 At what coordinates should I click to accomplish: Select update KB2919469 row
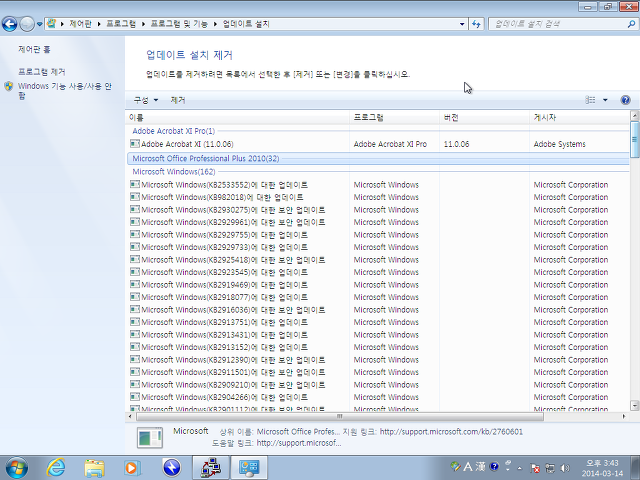click(x=378, y=285)
